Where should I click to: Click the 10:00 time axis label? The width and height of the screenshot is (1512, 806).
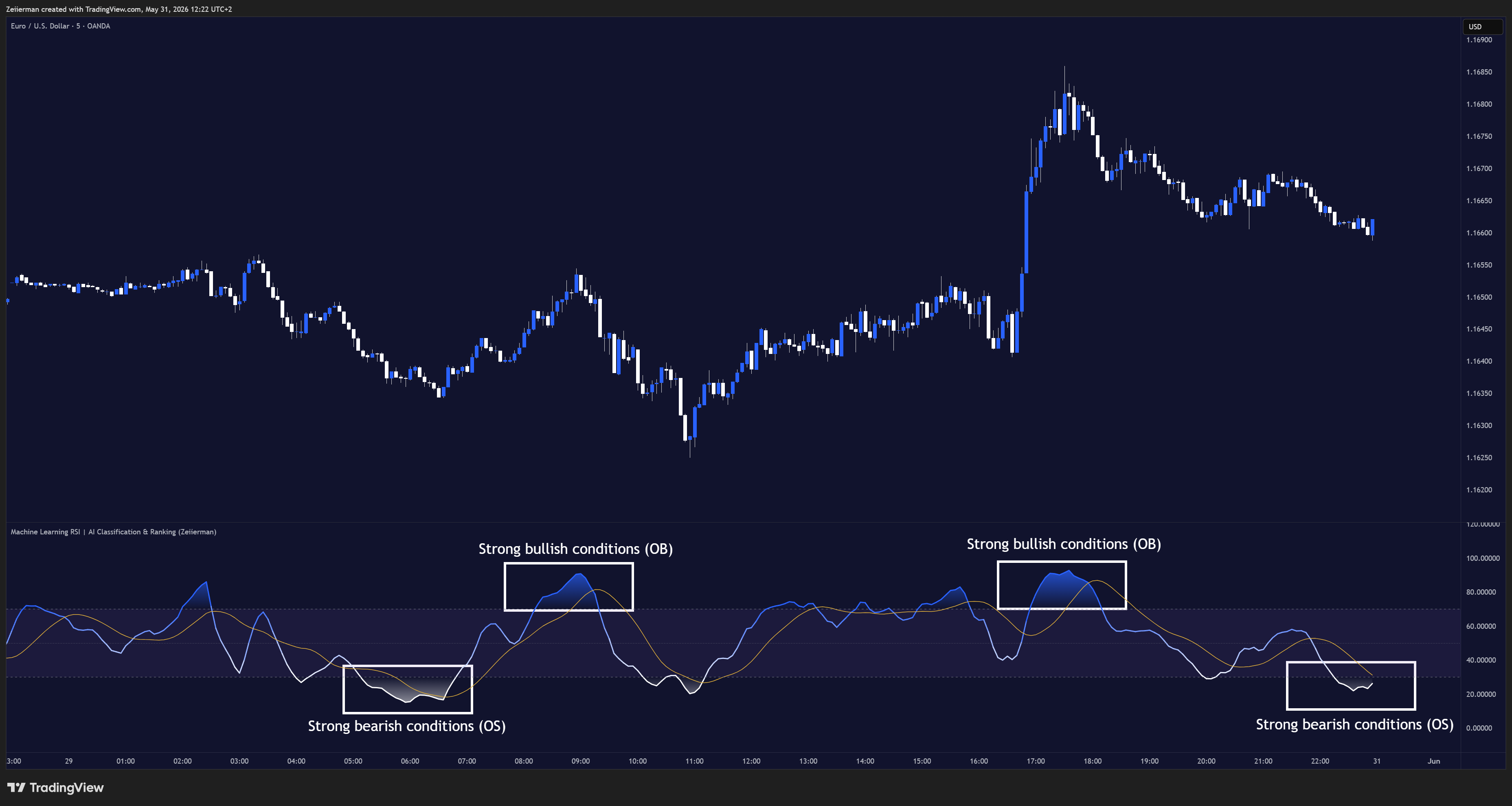click(638, 761)
